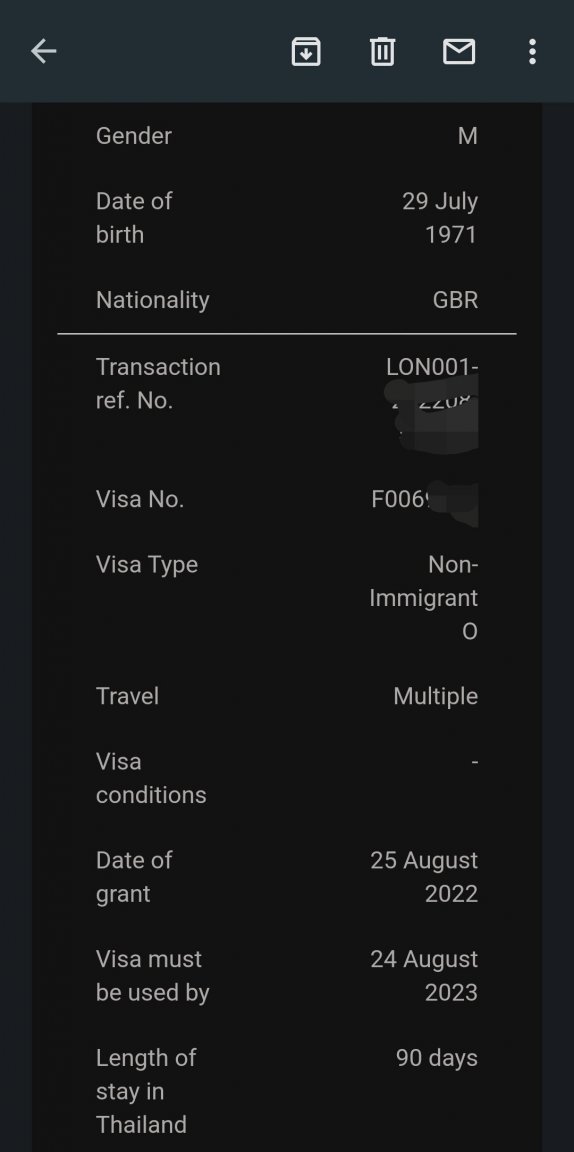Select the Visa must be used by label
This screenshot has height=1152, width=574.
pyautogui.click(x=152, y=976)
